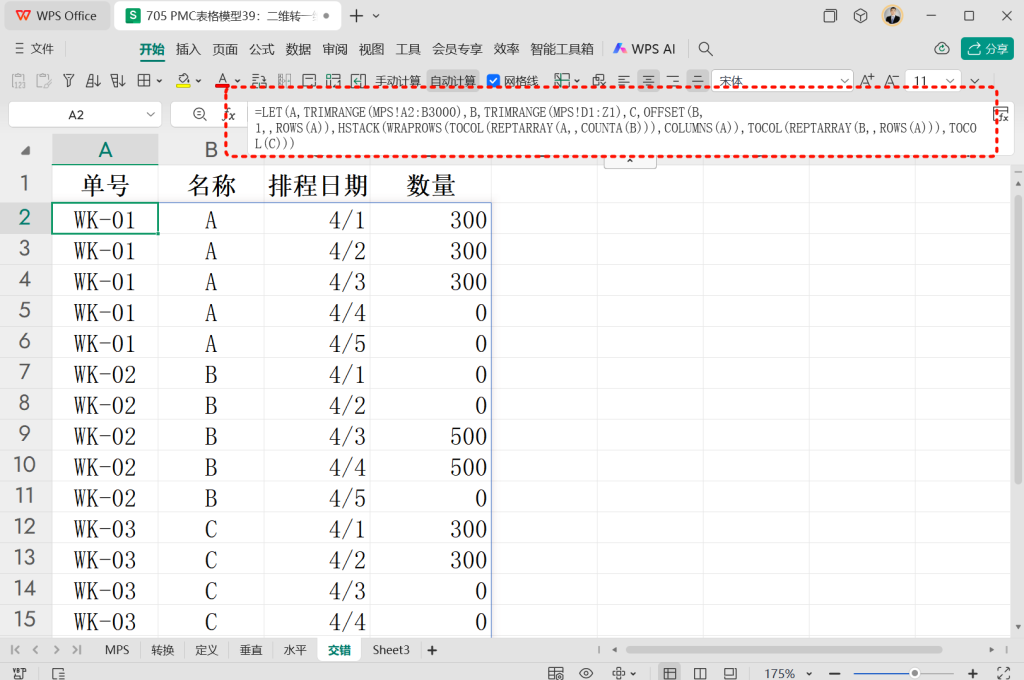Select the 插入 ribbon tab
Viewport: 1024px width, 680px height.
tap(188, 49)
